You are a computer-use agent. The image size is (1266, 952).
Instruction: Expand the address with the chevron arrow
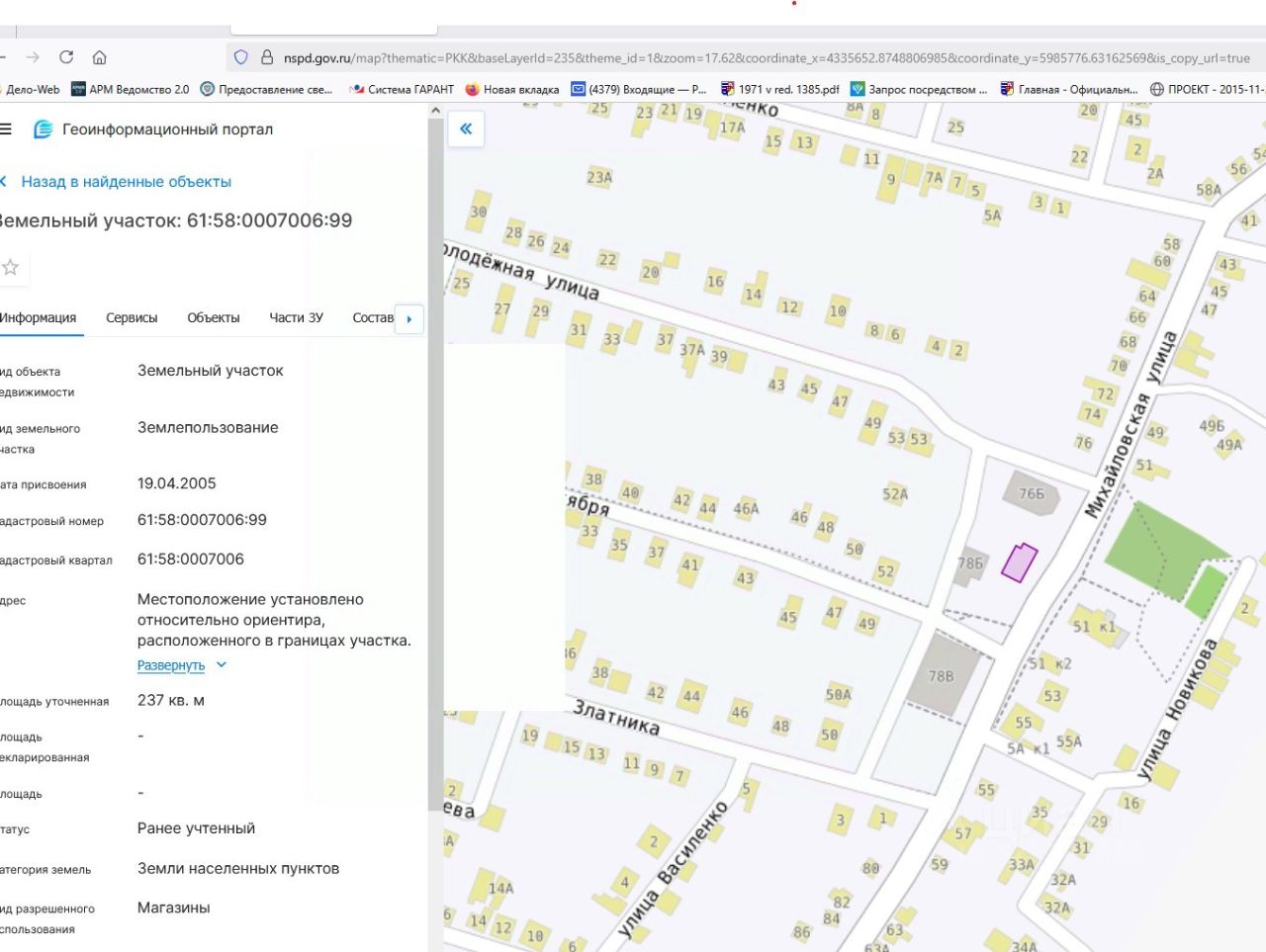[222, 665]
